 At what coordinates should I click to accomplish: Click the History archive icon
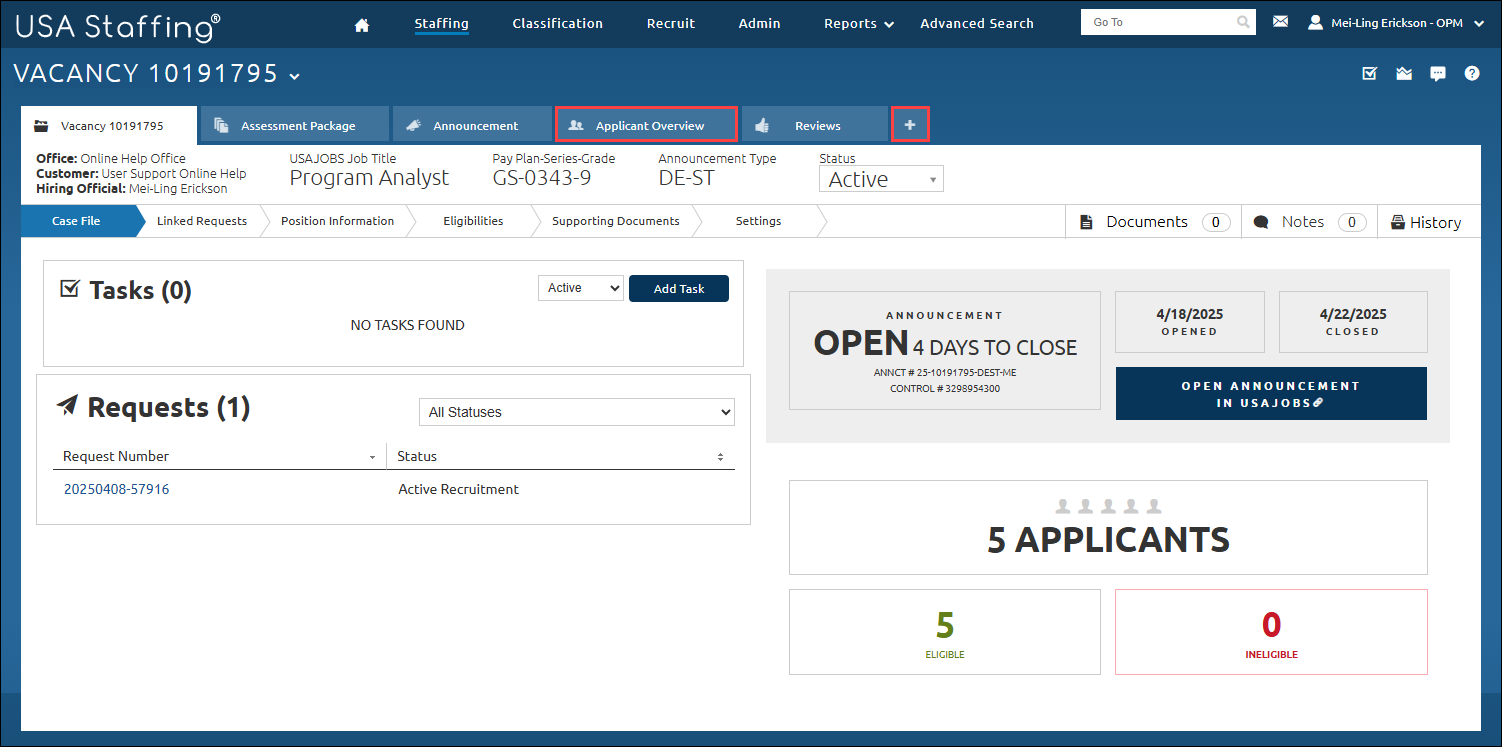click(1397, 223)
